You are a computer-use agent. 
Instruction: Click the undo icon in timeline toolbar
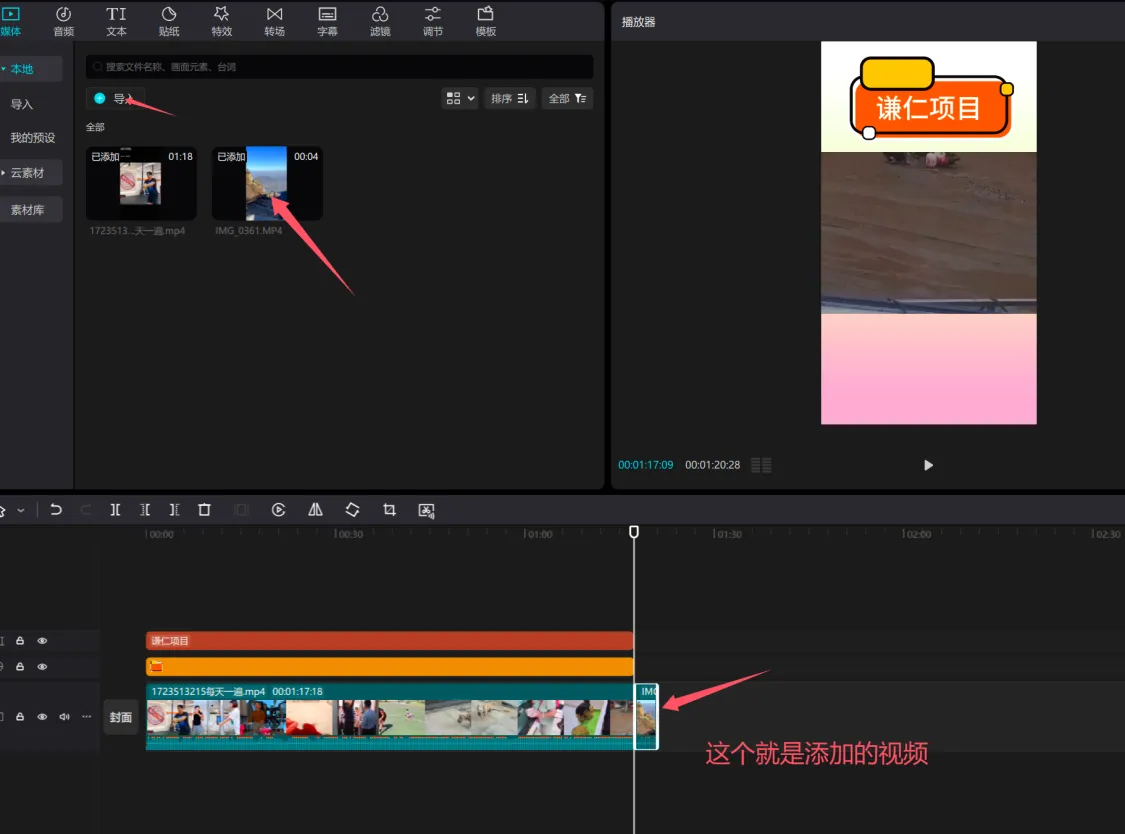pos(56,510)
